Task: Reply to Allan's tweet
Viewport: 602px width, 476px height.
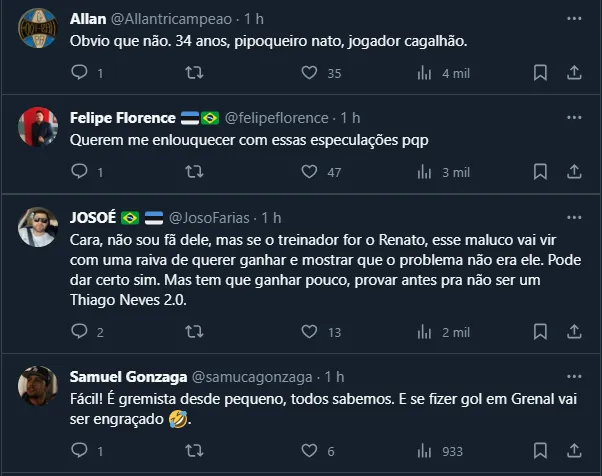Action: [x=80, y=72]
